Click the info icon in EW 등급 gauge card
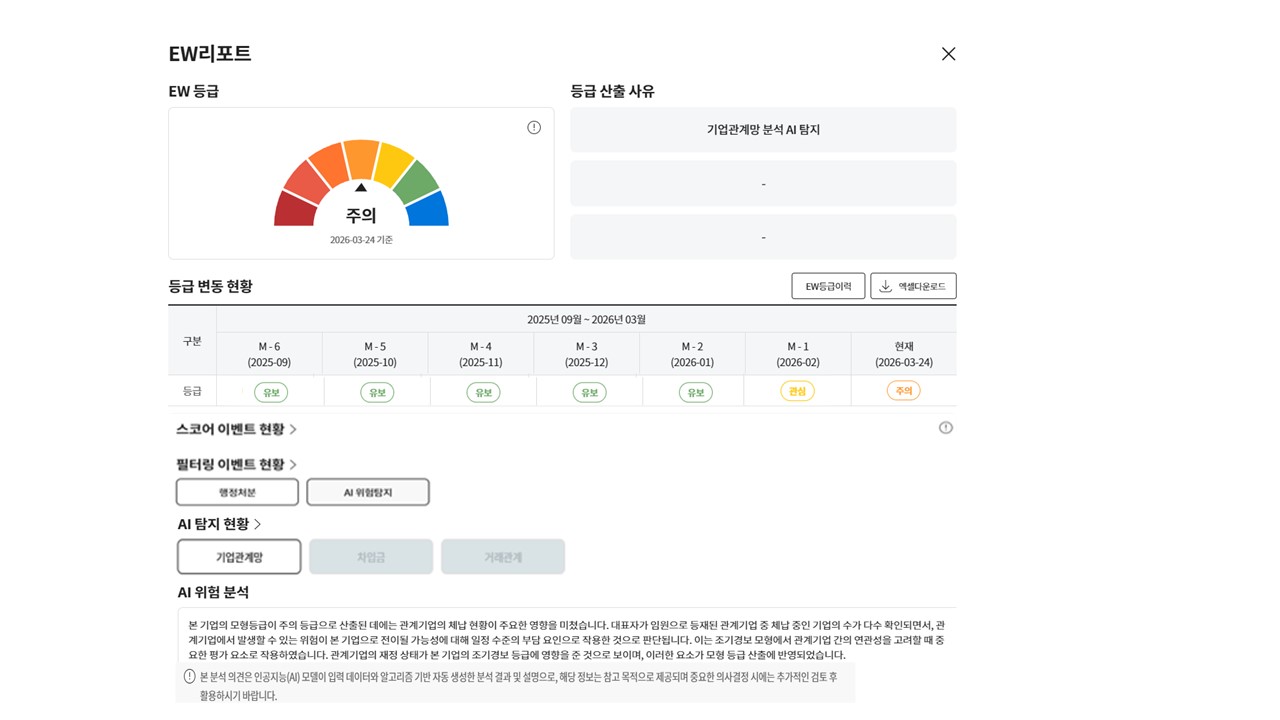 coord(534,127)
